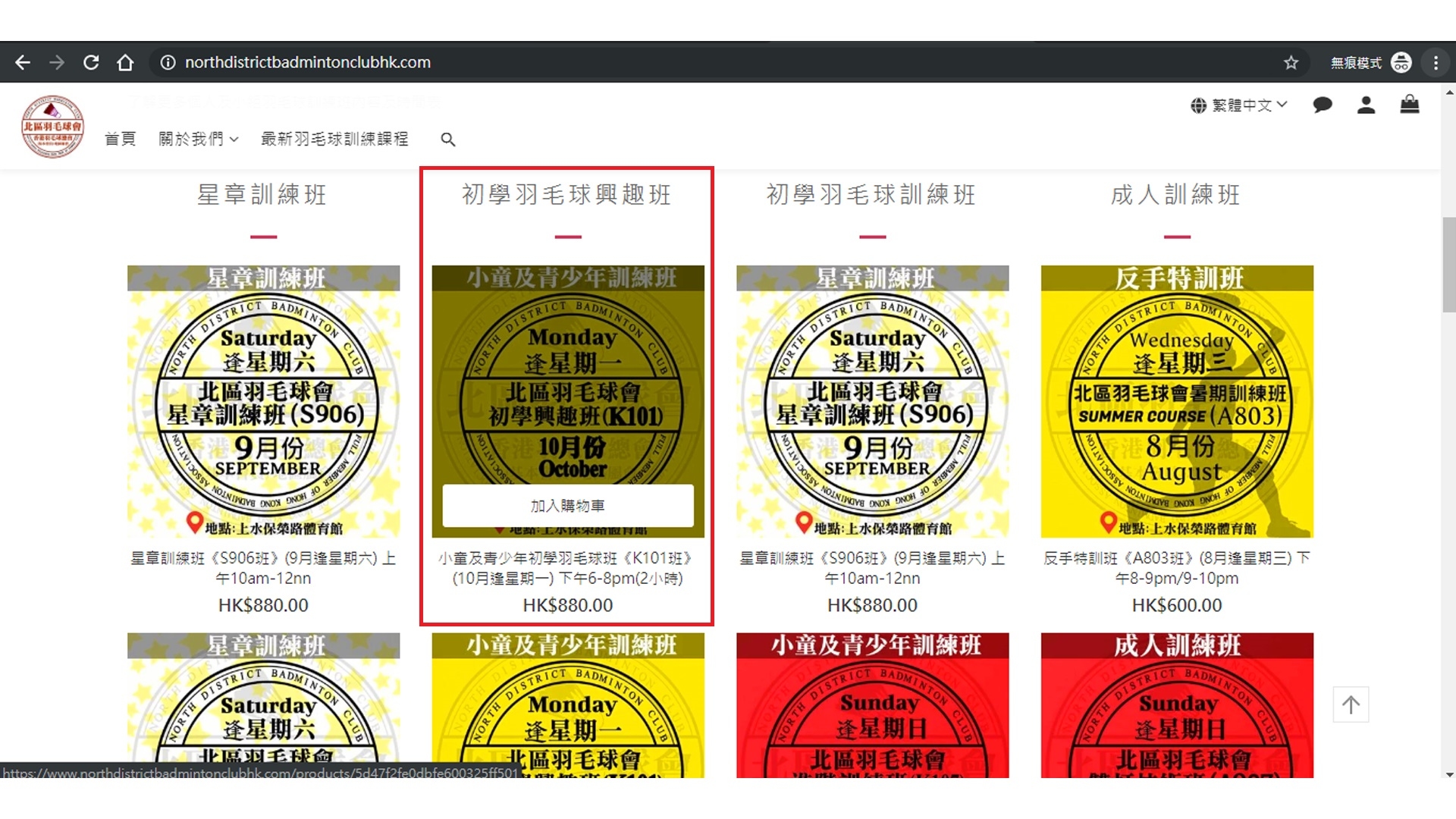The height and width of the screenshot is (819, 1456).
Task: Open 最新羽毛球訓練課程 menu item
Action: click(x=334, y=139)
